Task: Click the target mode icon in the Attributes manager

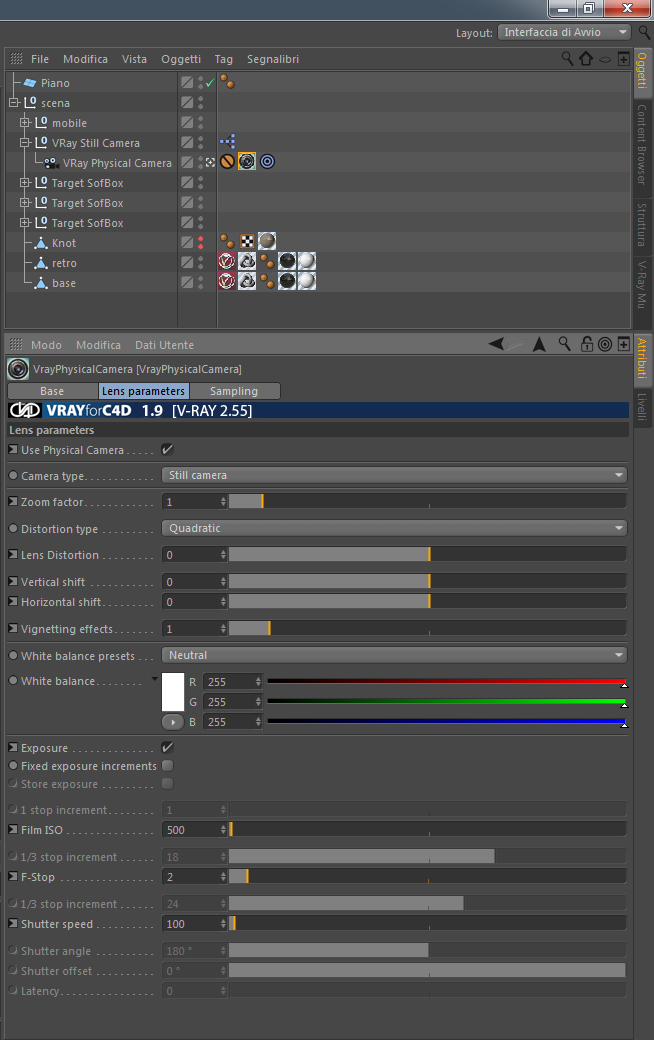Action: [x=605, y=344]
